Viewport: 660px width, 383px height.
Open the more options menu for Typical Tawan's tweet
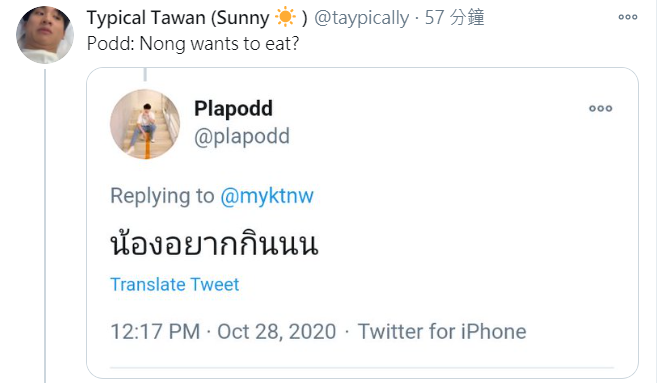(x=628, y=17)
